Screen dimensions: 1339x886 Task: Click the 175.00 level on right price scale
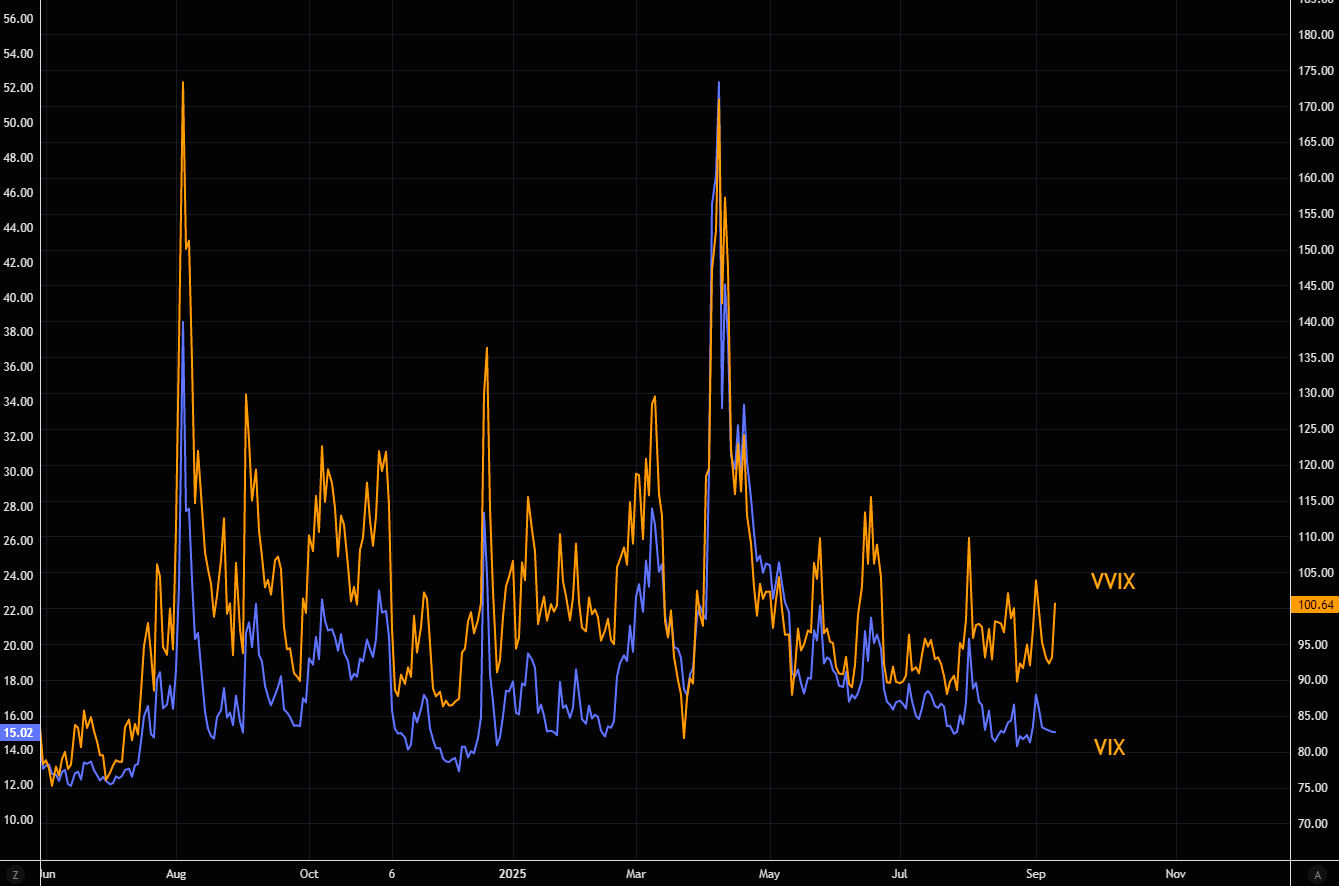(1315, 70)
